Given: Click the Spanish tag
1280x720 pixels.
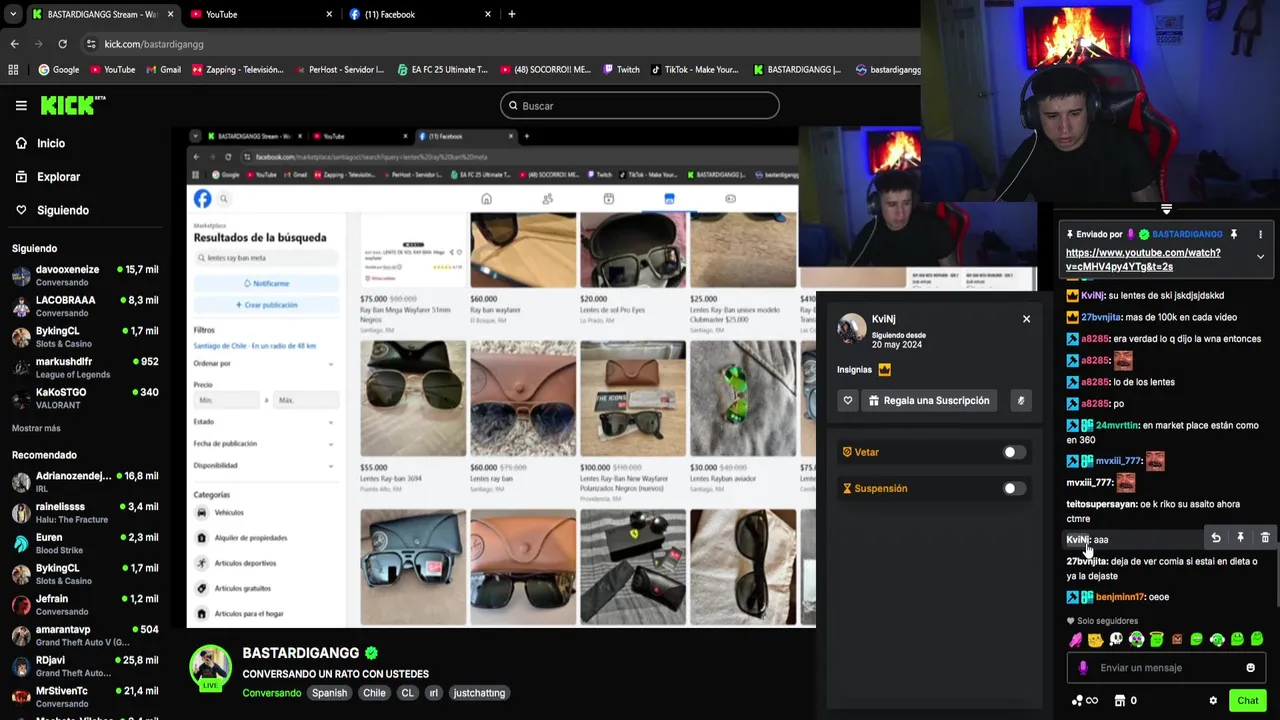Looking at the screenshot, I should point(329,693).
